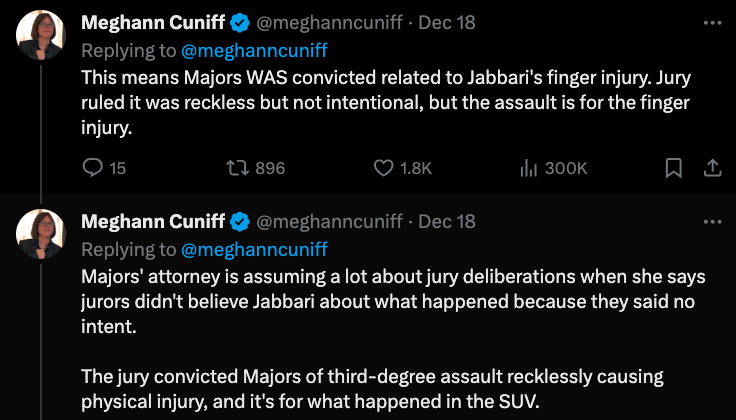Open more options on second tweet
This screenshot has width=736, height=420.
click(712, 221)
